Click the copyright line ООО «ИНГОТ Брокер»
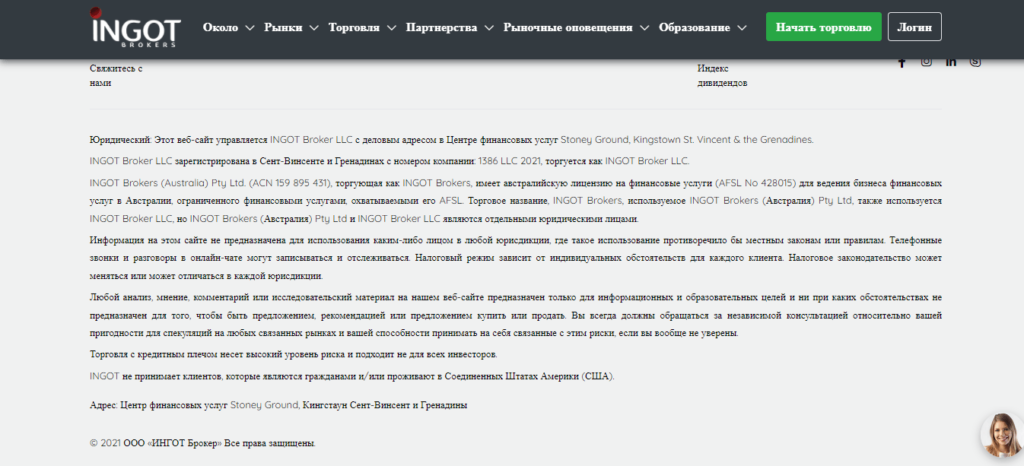 [x=202, y=443]
